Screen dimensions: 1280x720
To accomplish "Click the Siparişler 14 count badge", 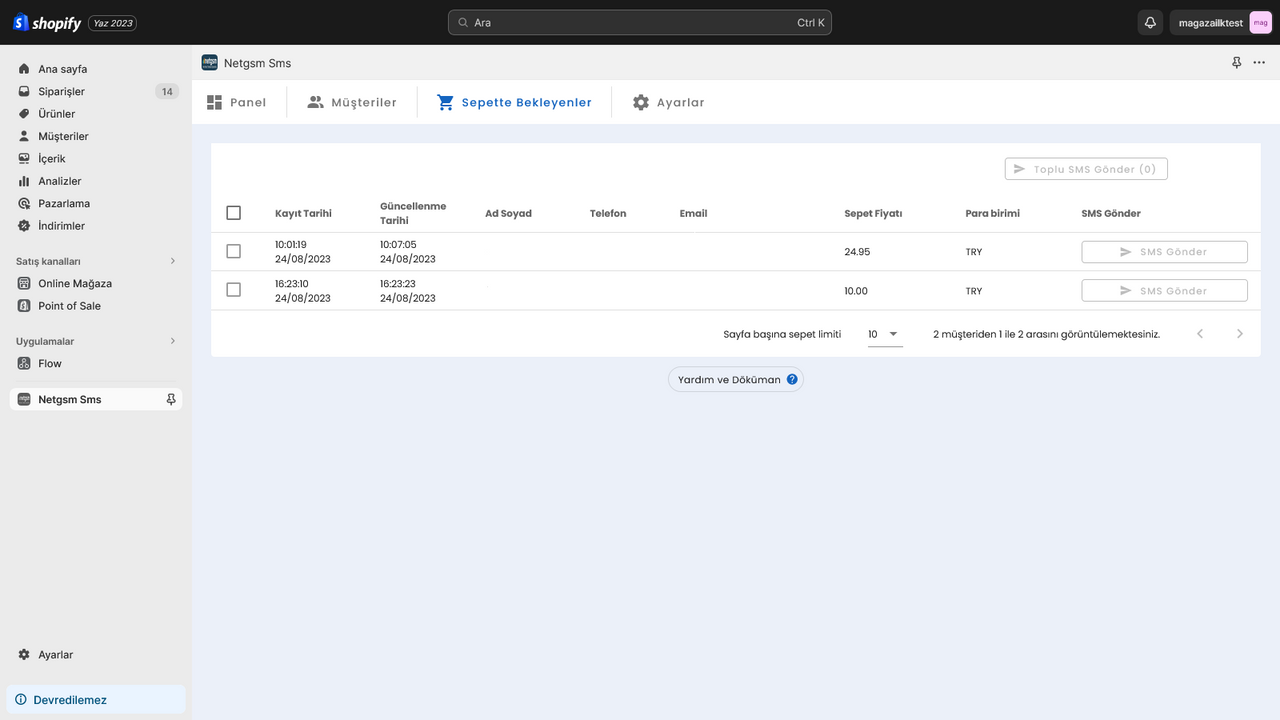I will [167, 91].
